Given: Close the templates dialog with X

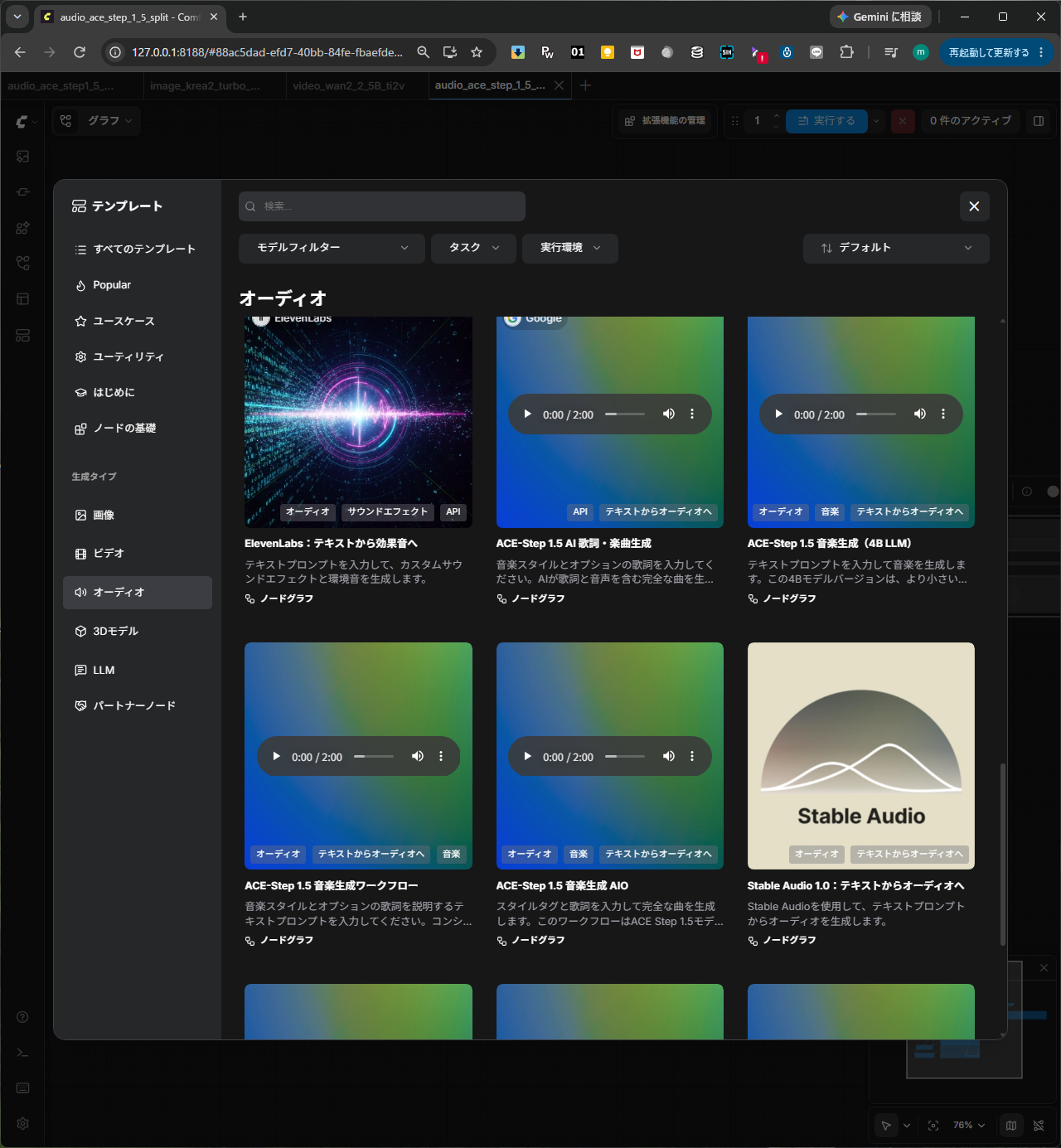Looking at the screenshot, I should 974,206.
